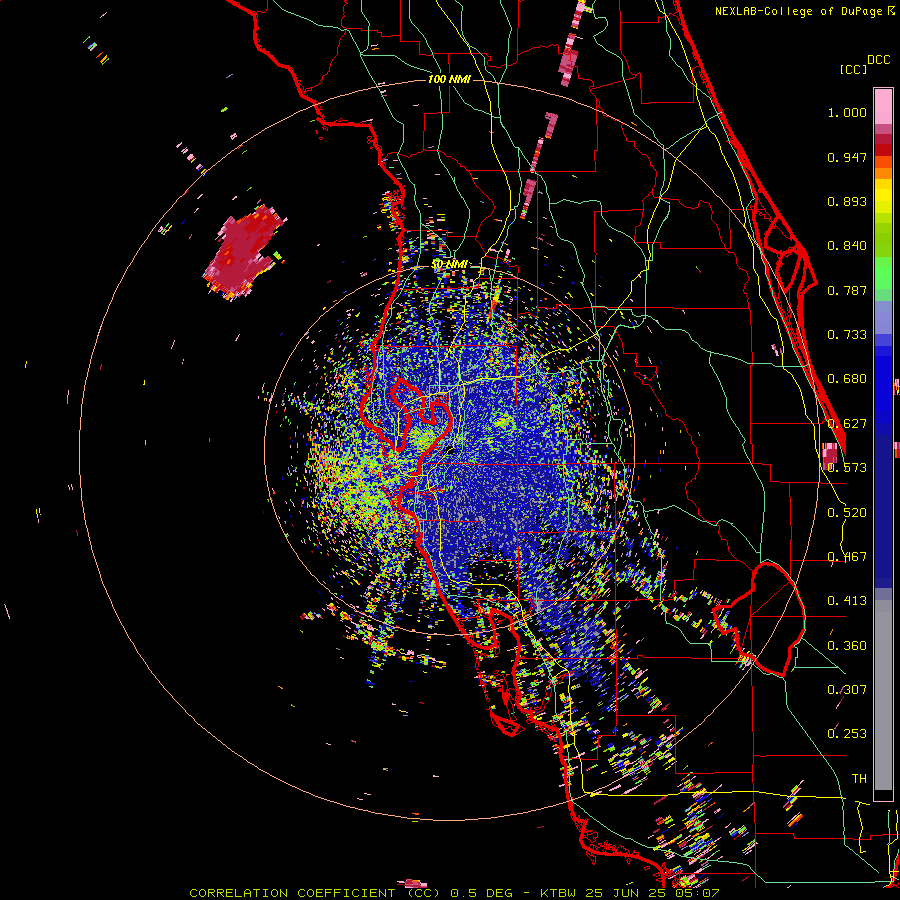Select the TH threshold label
This screenshot has width=900, height=900.
click(859, 779)
